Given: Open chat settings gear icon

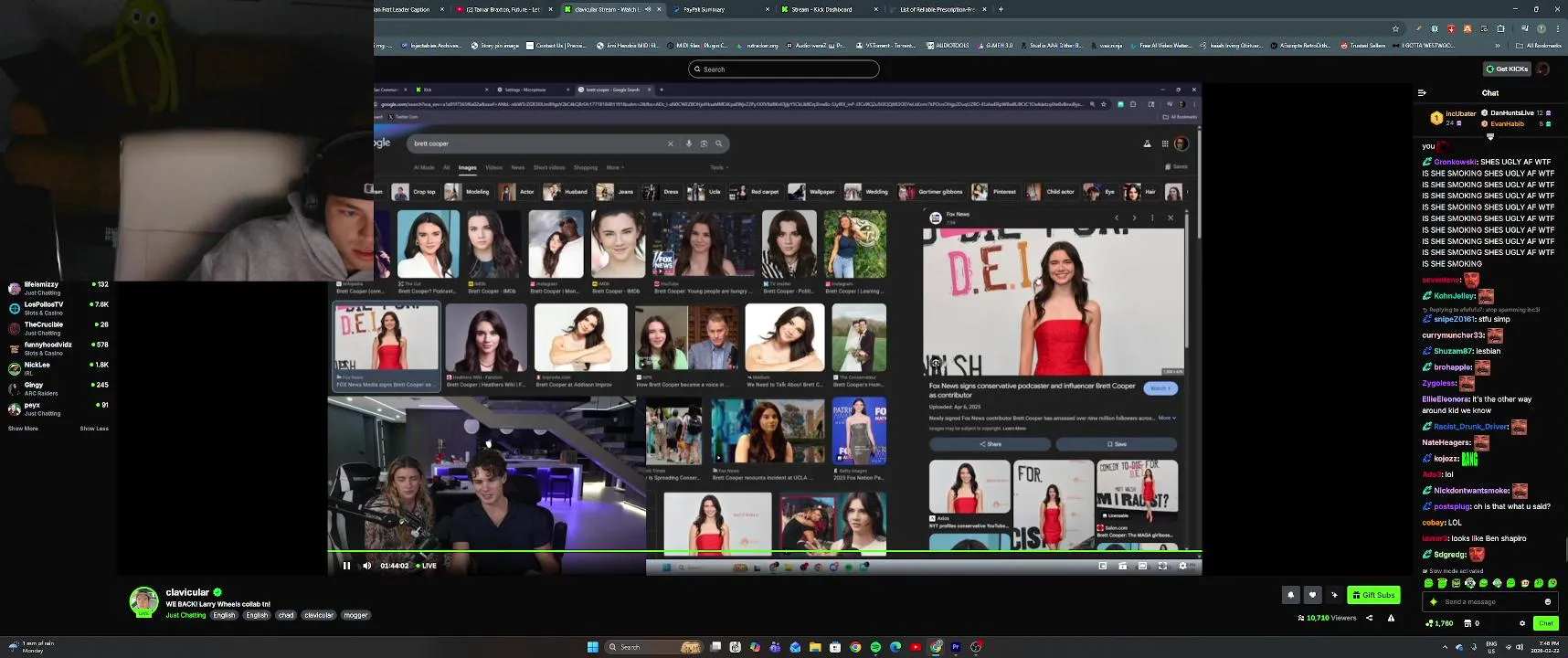Looking at the screenshot, I should (1522, 623).
